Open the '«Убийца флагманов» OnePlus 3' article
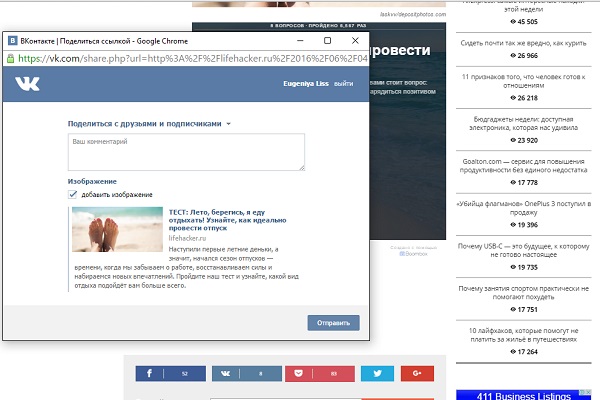Viewport: 600px width, 400px height. tap(523, 208)
